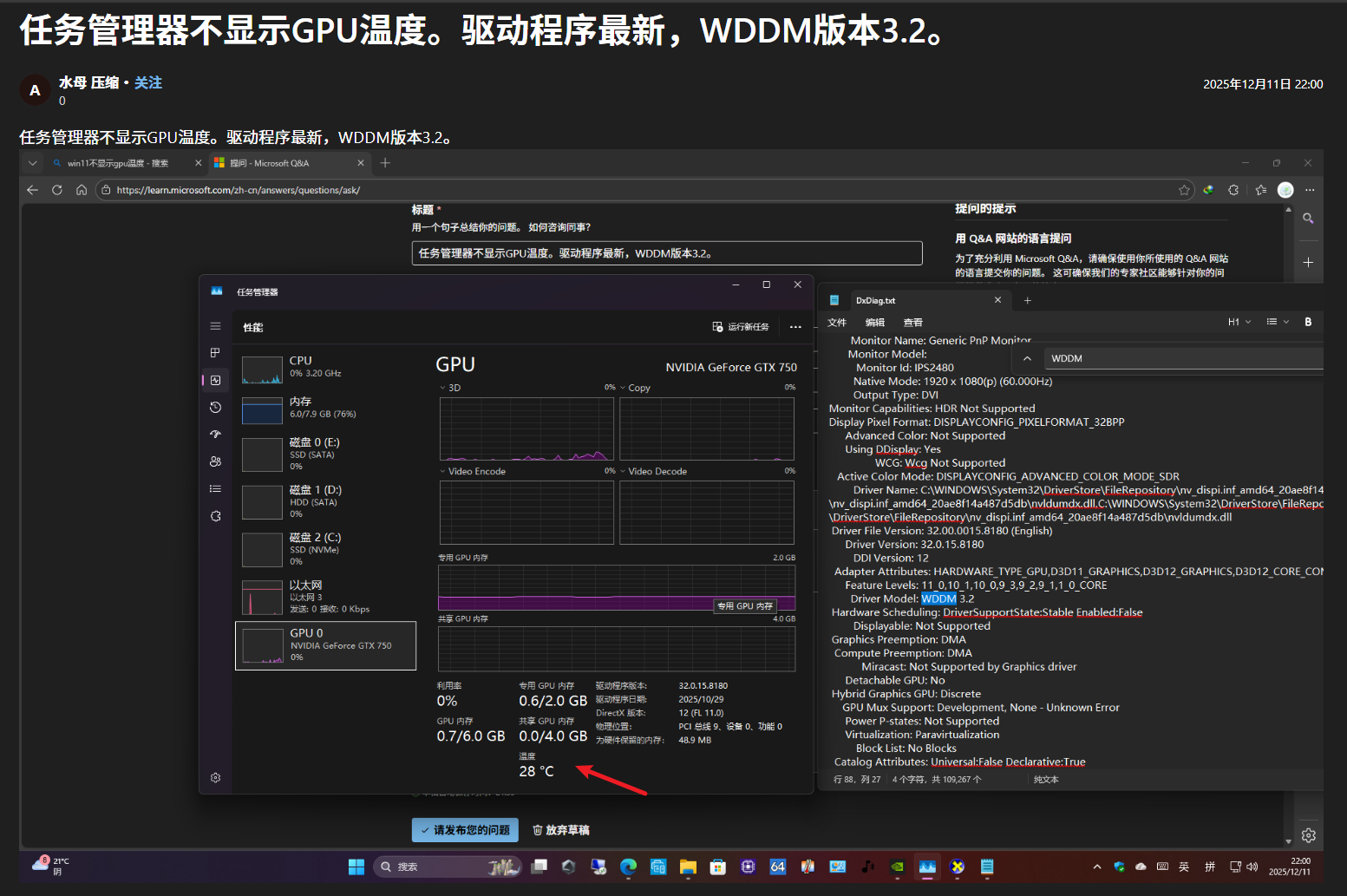The image size is (1347, 896).
Task: Select Performance page icon in Task Manager
Action: (x=215, y=380)
